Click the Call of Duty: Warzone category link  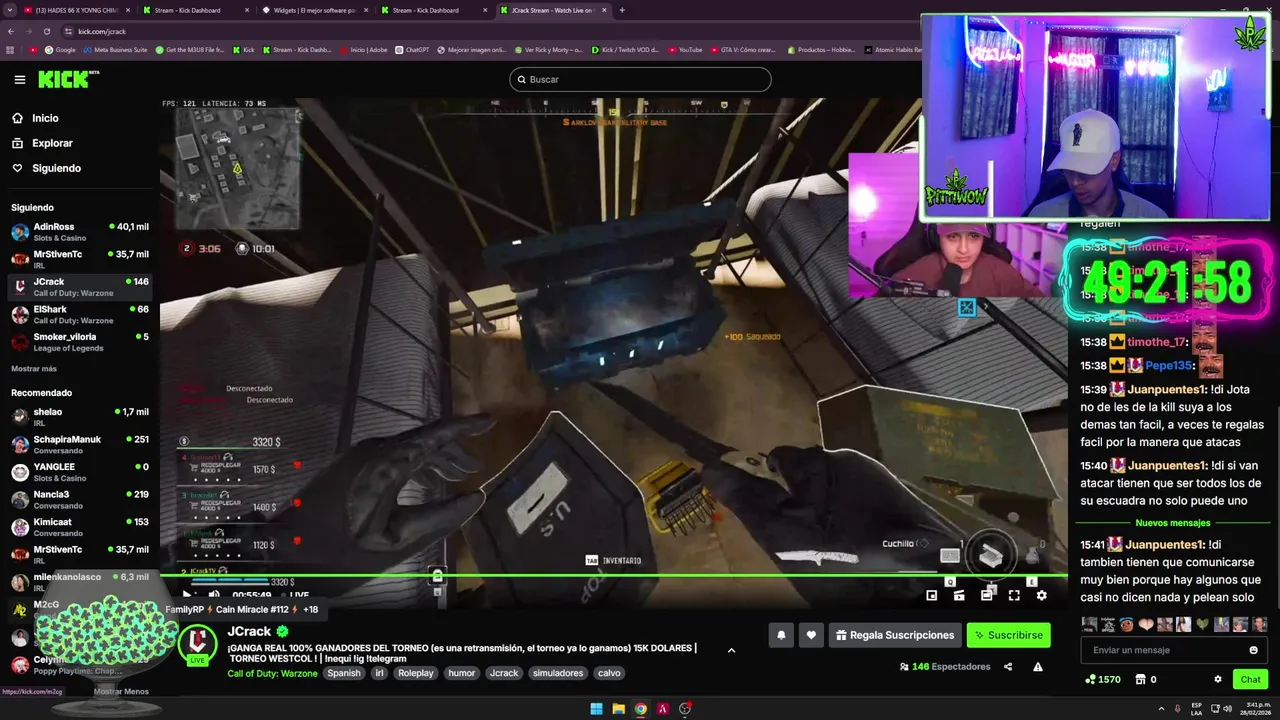(x=272, y=673)
